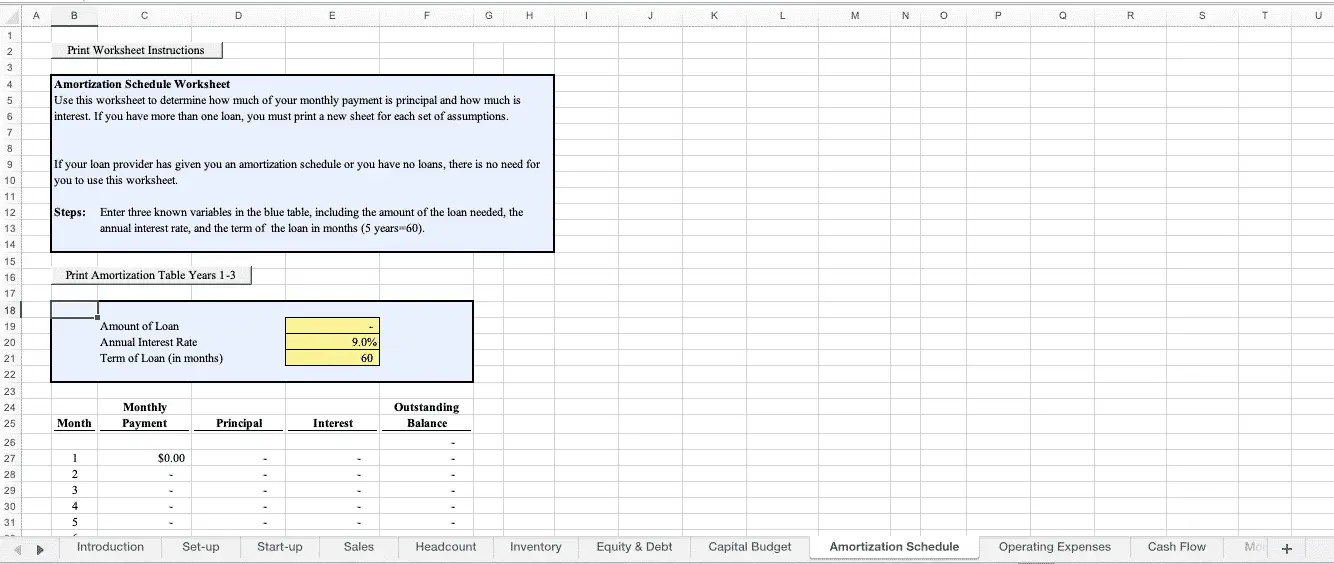Viewport: 1334px width, 564px height.
Task: Select the Amount of Loan input cell
Action: coord(332,326)
